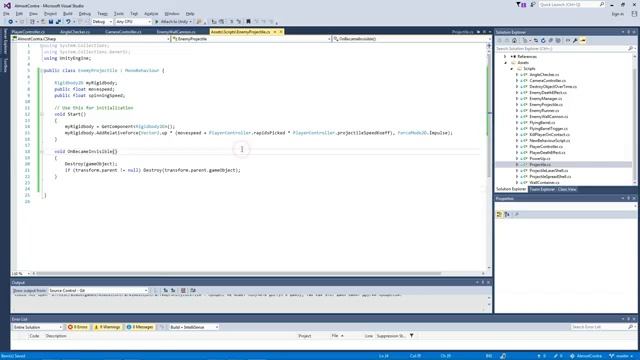This screenshot has width=640, height=360.
Task: Open the Debug menu
Action: pyautogui.click(x=84, y=13)
